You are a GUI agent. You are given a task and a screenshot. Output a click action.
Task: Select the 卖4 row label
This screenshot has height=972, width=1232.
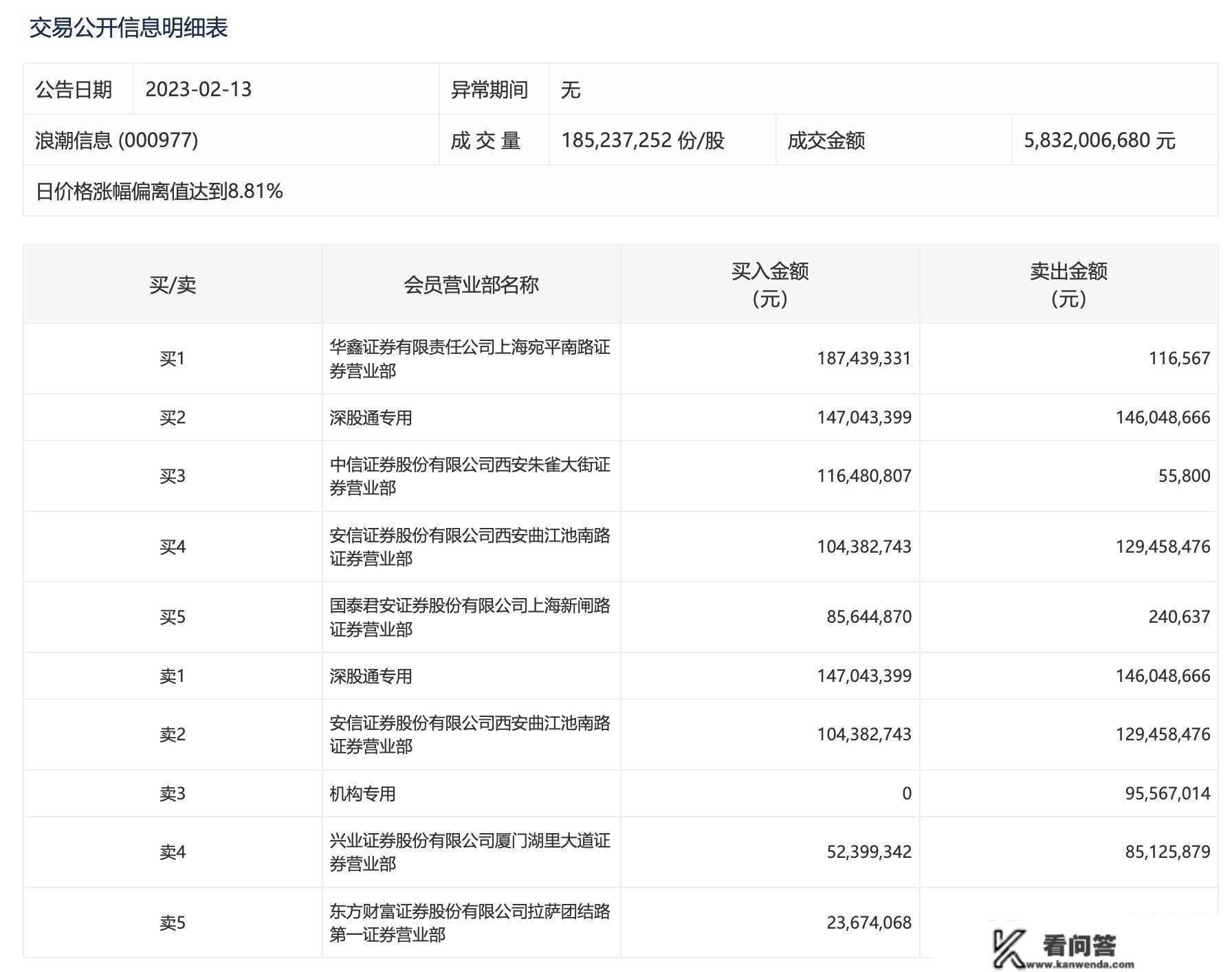(x=173, y=852)
